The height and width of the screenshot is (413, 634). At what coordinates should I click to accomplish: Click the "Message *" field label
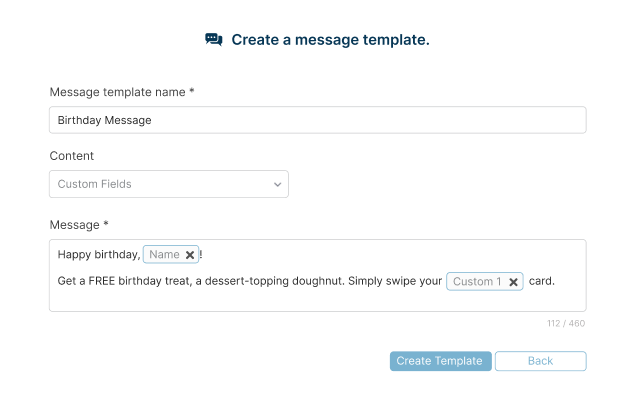click(x=79, y=225)
